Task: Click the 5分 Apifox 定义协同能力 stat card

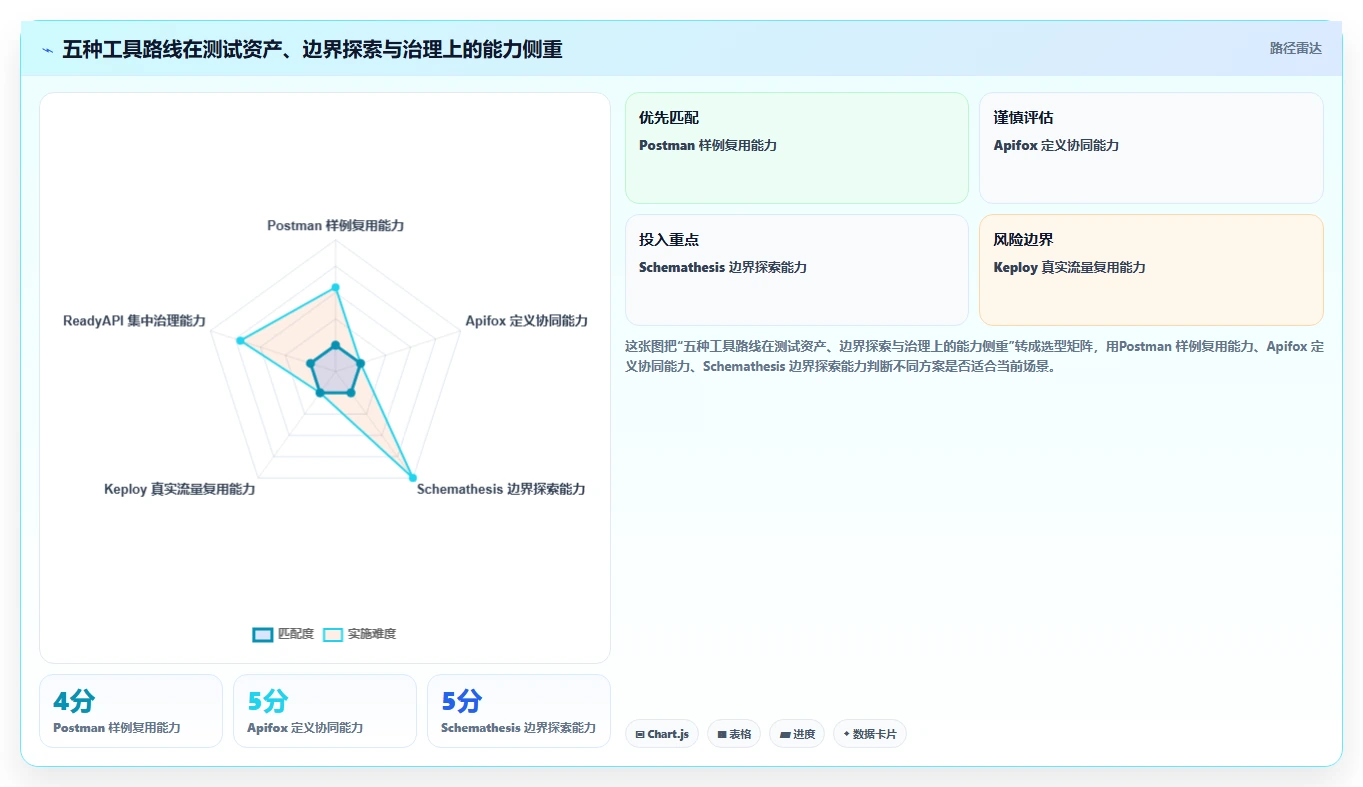Action: pyautogui.click(x=325, y=711)
